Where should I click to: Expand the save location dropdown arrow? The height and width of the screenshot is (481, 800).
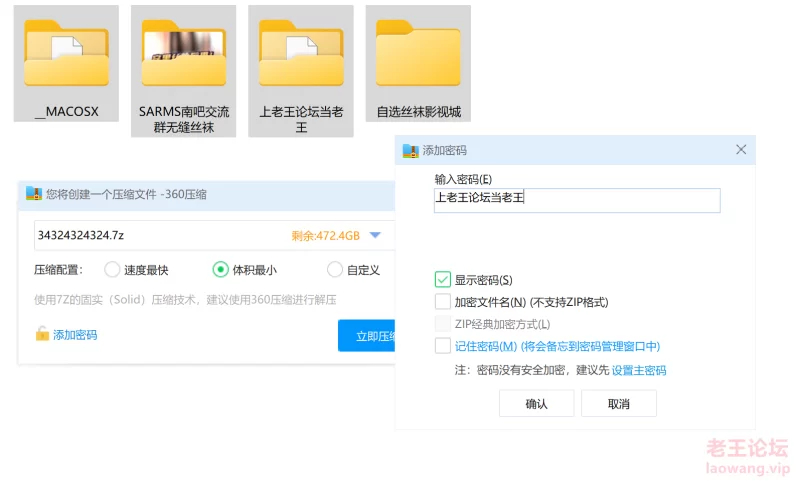[x=375, y=235]
